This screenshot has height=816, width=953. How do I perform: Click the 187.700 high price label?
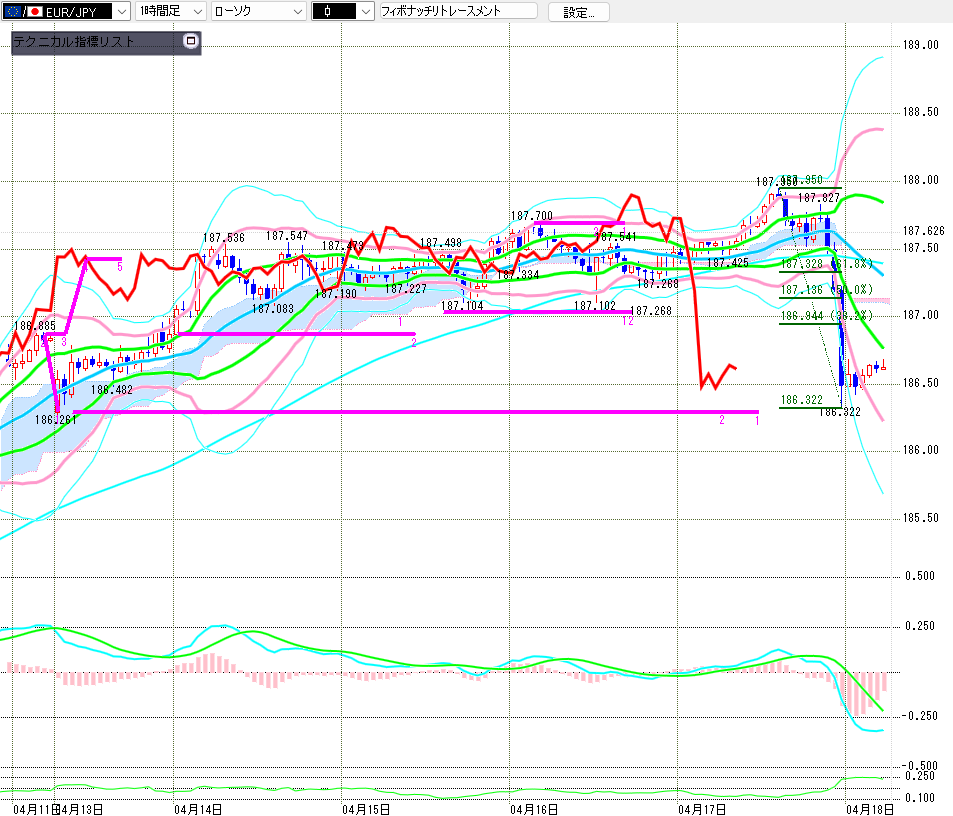coord(531,216)
